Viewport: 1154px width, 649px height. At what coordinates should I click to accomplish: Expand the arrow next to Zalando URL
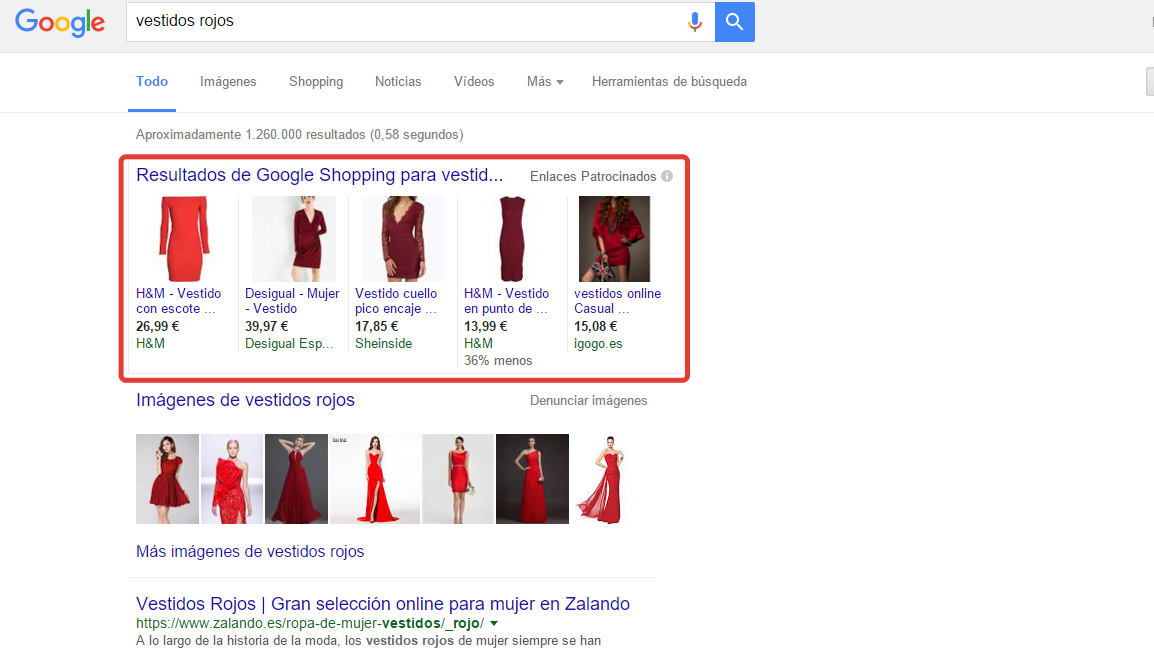point(494,624)
